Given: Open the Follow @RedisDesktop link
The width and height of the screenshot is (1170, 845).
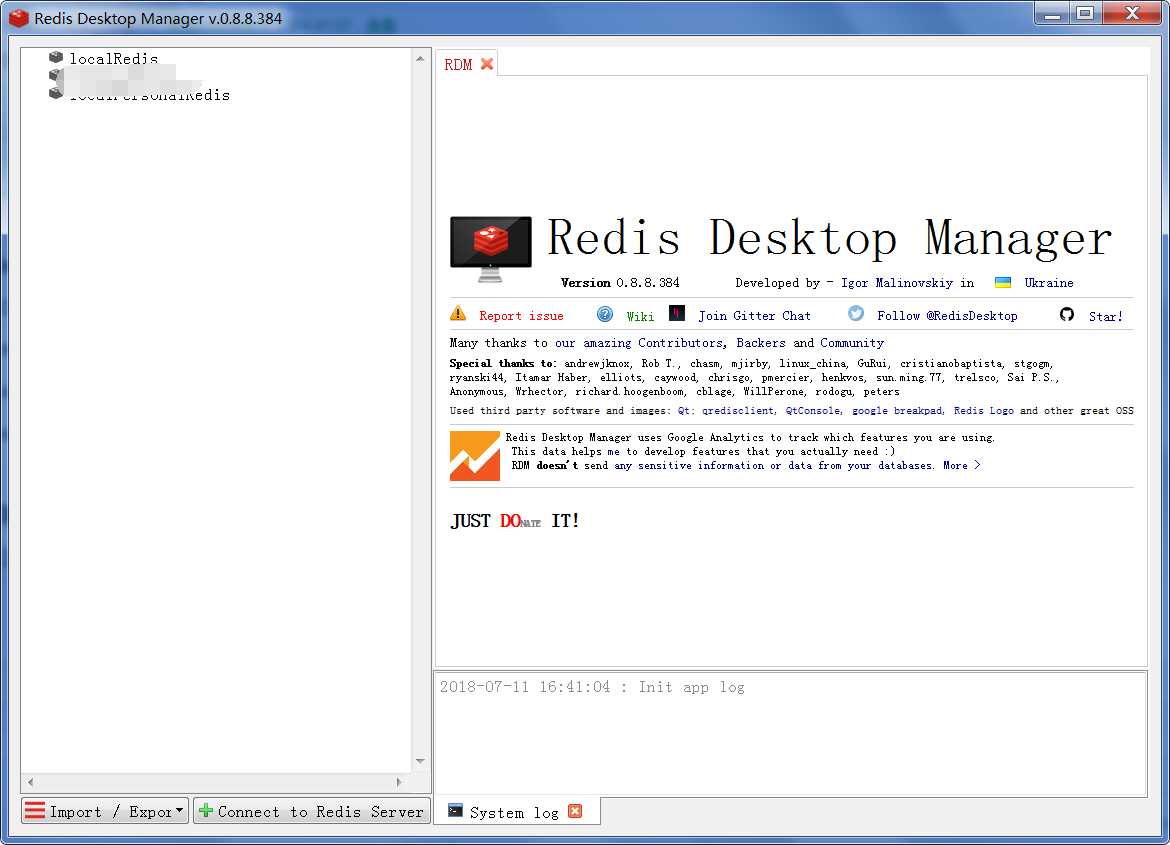Looking at the screenshot, I should click(947, 316).
